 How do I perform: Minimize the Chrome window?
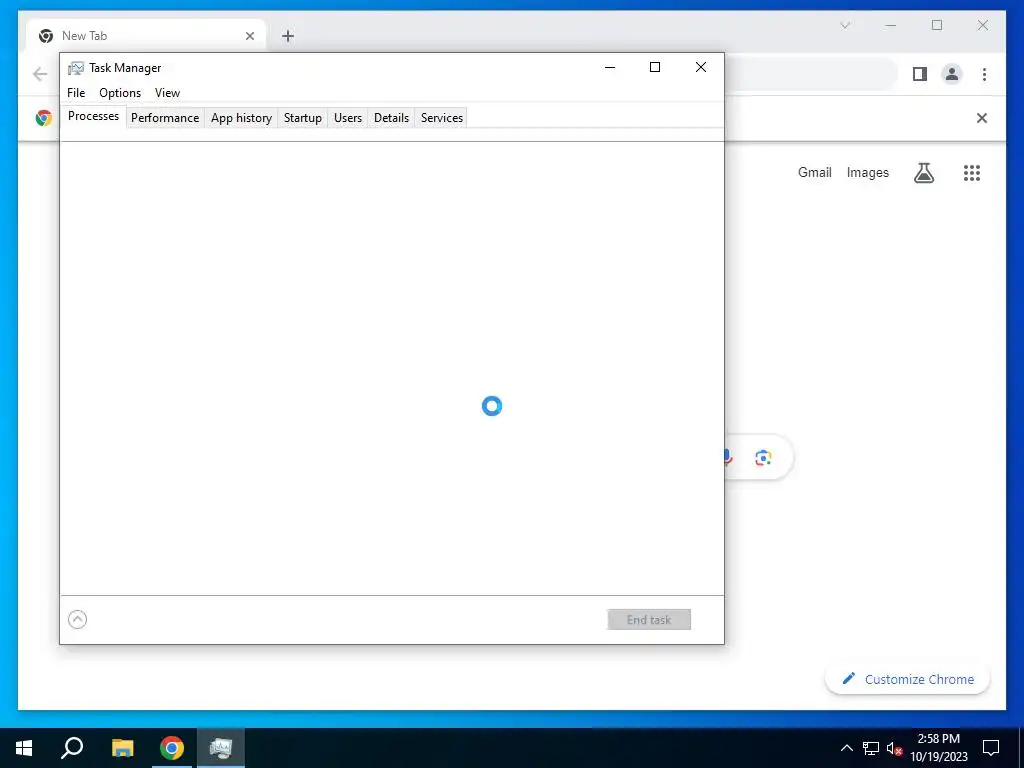(891, 25)
